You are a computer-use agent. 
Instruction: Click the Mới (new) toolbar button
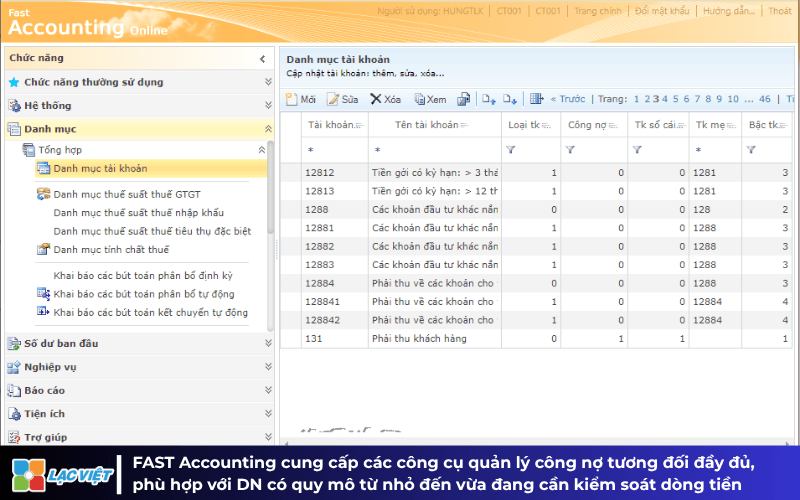[x=301, y=99]
